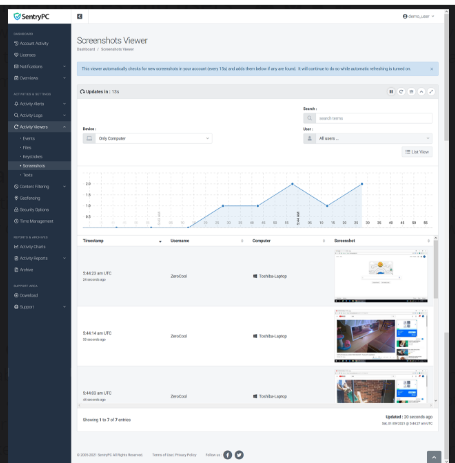Click the table's vertical scrollbar

click(x=436, y=269)
